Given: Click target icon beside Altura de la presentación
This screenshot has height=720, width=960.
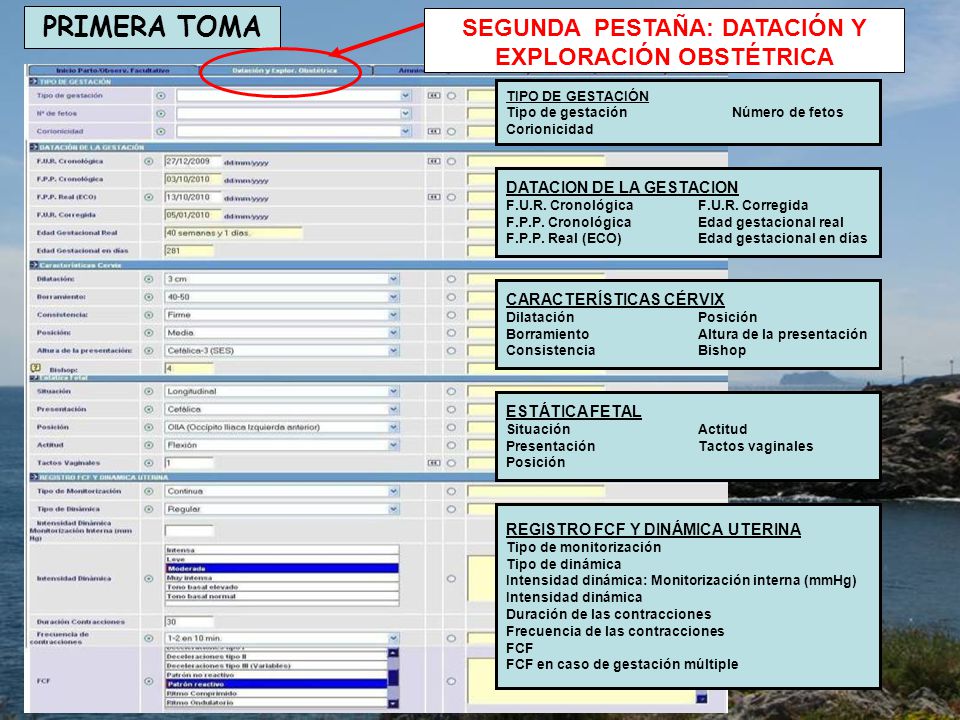Looking at the screenshot, I should tap(148, 350).
